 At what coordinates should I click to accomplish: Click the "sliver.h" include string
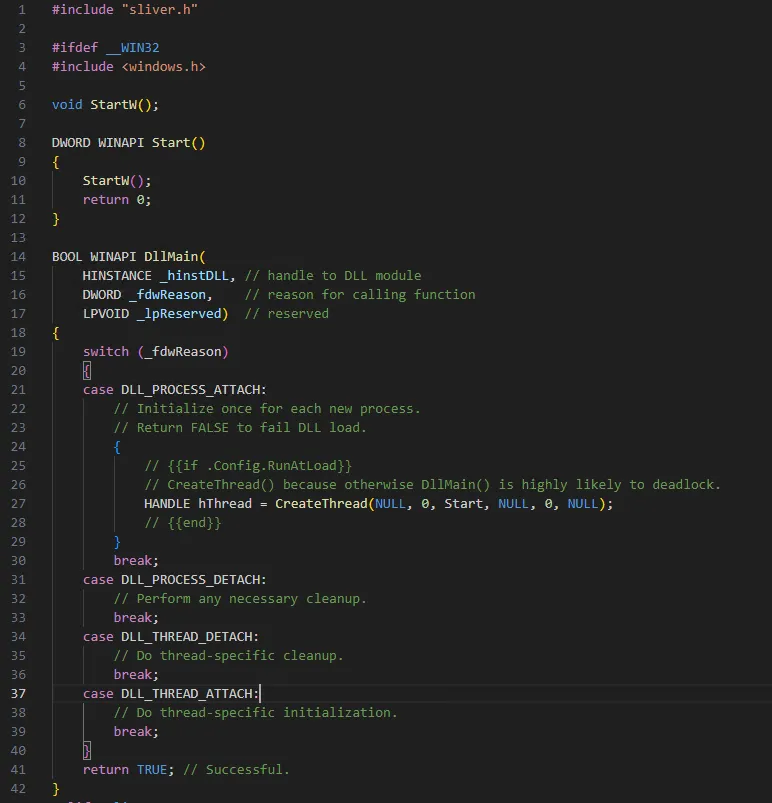pyautogui.click(x=160, y=10)
